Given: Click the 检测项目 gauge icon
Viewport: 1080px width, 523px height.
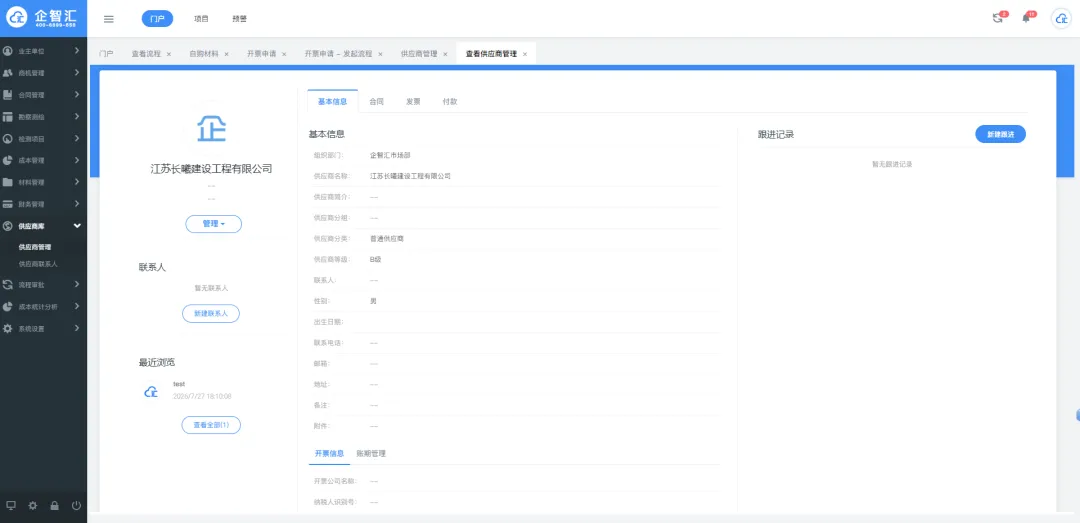Looking at the screenshot, I should click(x=8, y=139).
